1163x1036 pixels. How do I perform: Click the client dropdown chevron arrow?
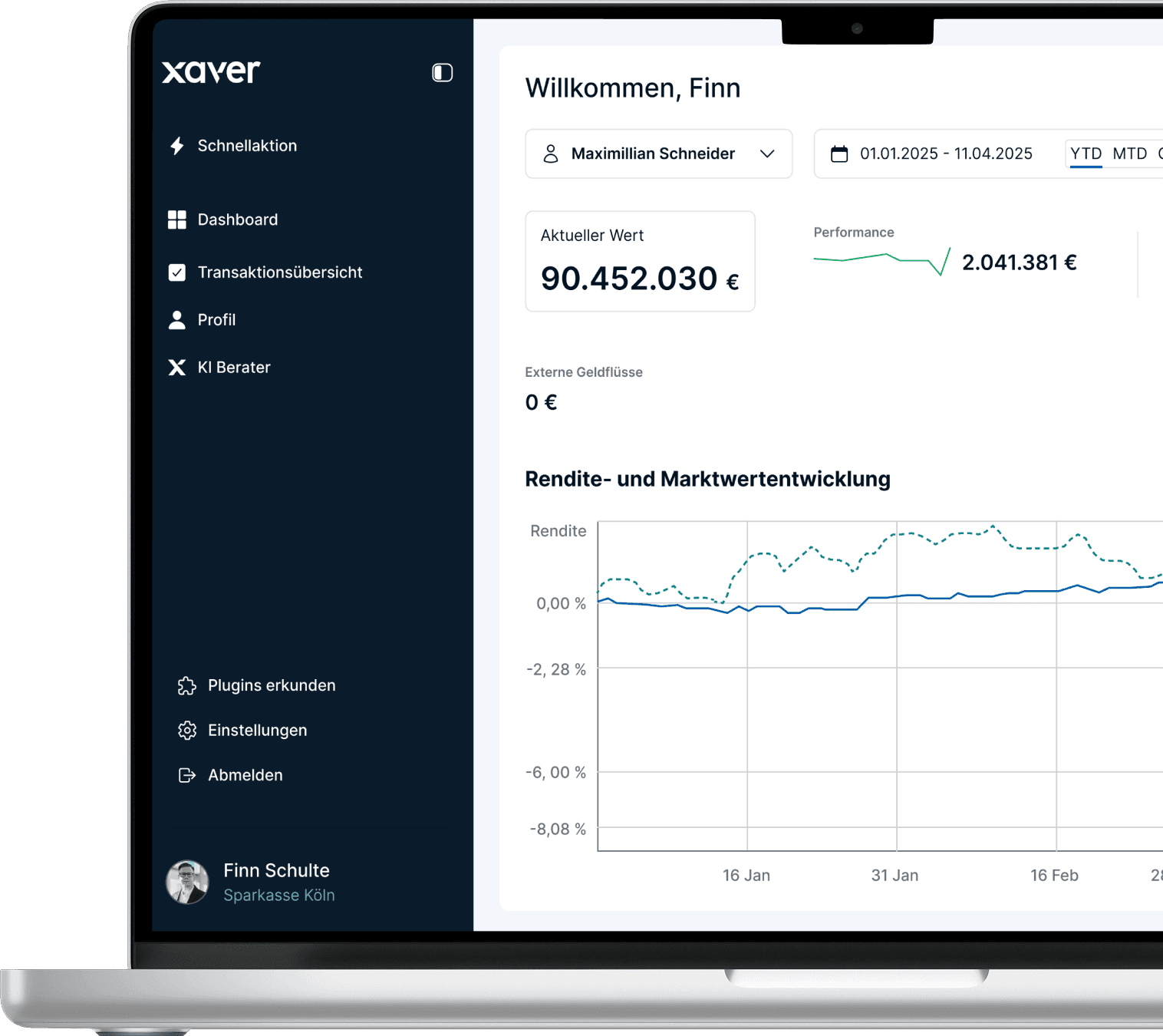click(x=767, y=154)
